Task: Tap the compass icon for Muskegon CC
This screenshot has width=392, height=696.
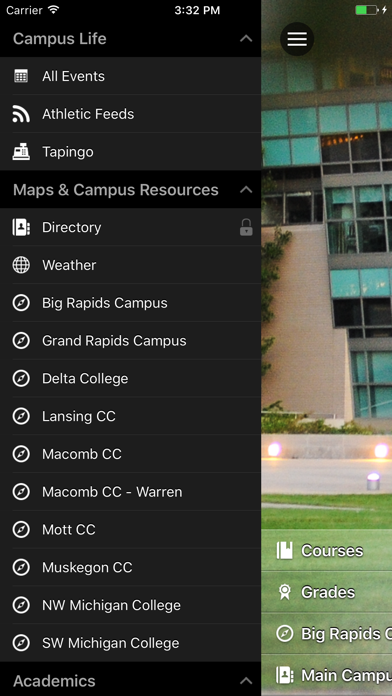Action: click(21, 567)
